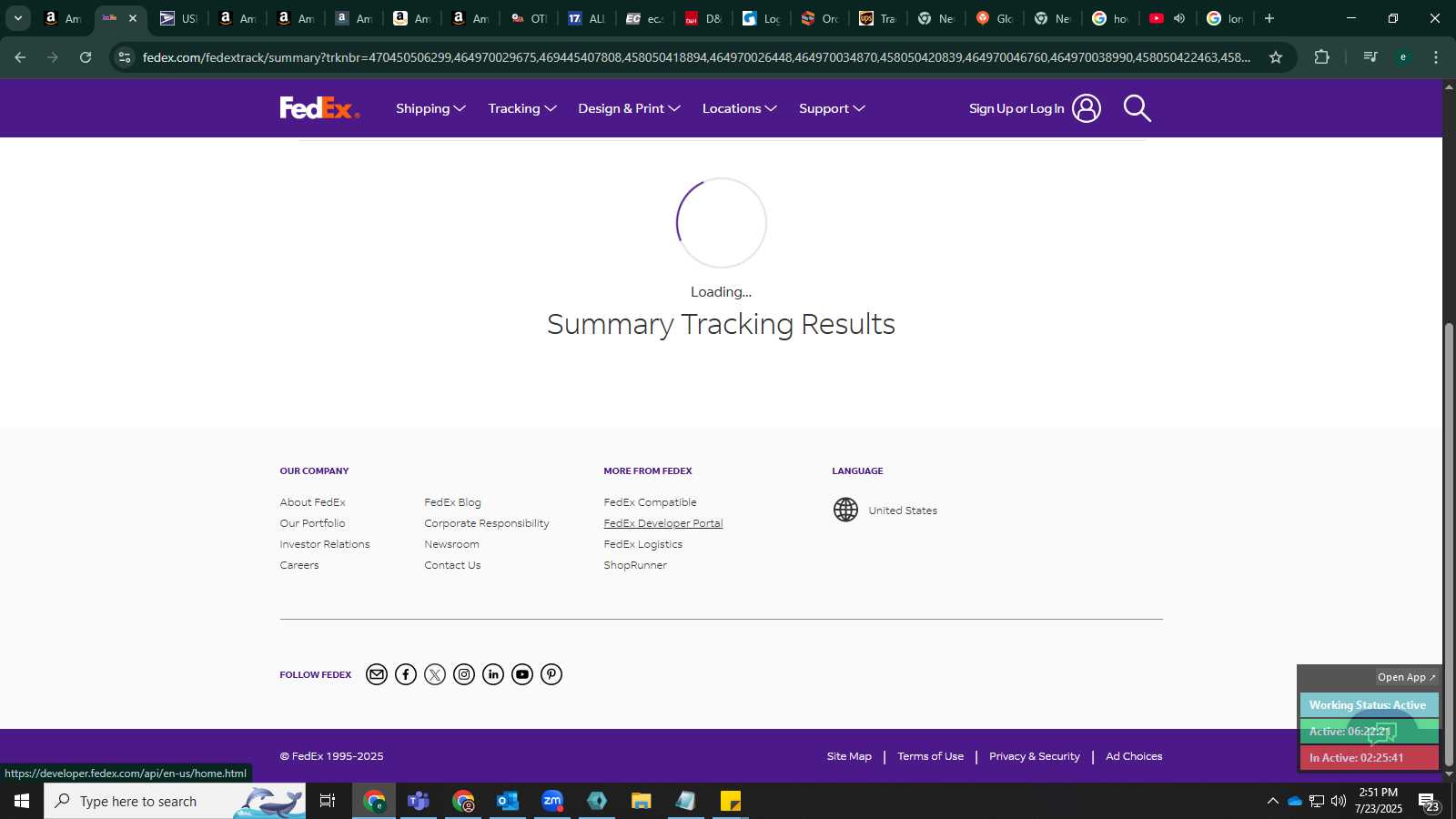Click the address bar URL
The height and width of the screenshot is (819, 1456).
(x=696, y=57)
